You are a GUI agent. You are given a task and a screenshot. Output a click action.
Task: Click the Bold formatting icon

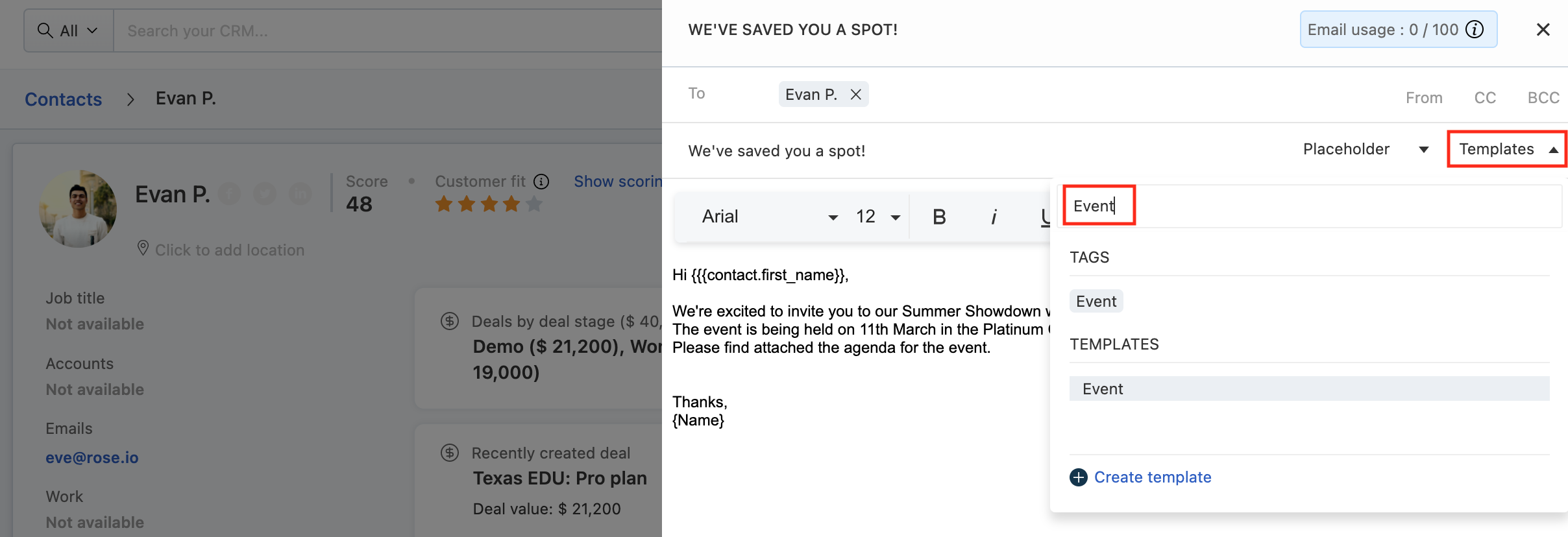pyautogui.click(x=938, y=217)
